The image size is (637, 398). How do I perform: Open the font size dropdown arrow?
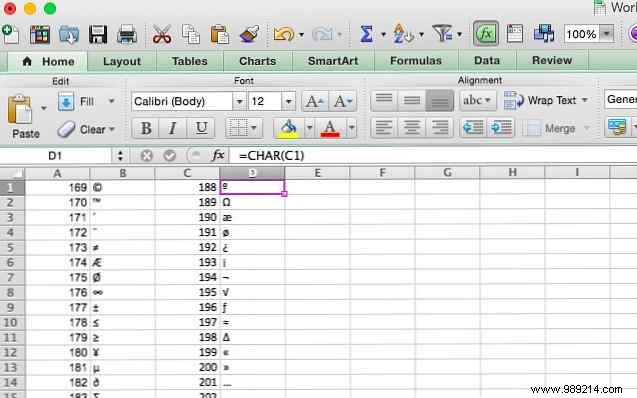[x=288, y=101]
